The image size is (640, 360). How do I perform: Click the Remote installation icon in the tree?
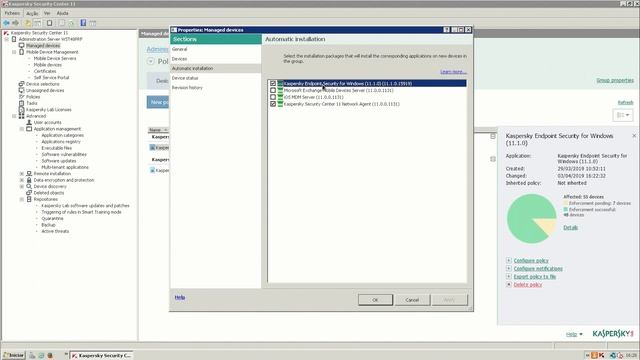29,173
